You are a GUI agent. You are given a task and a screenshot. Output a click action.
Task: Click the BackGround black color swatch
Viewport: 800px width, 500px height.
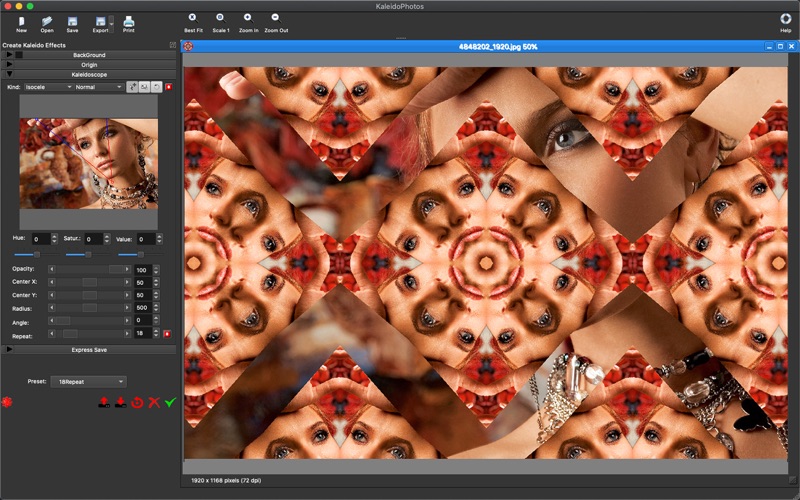(19, 55)
